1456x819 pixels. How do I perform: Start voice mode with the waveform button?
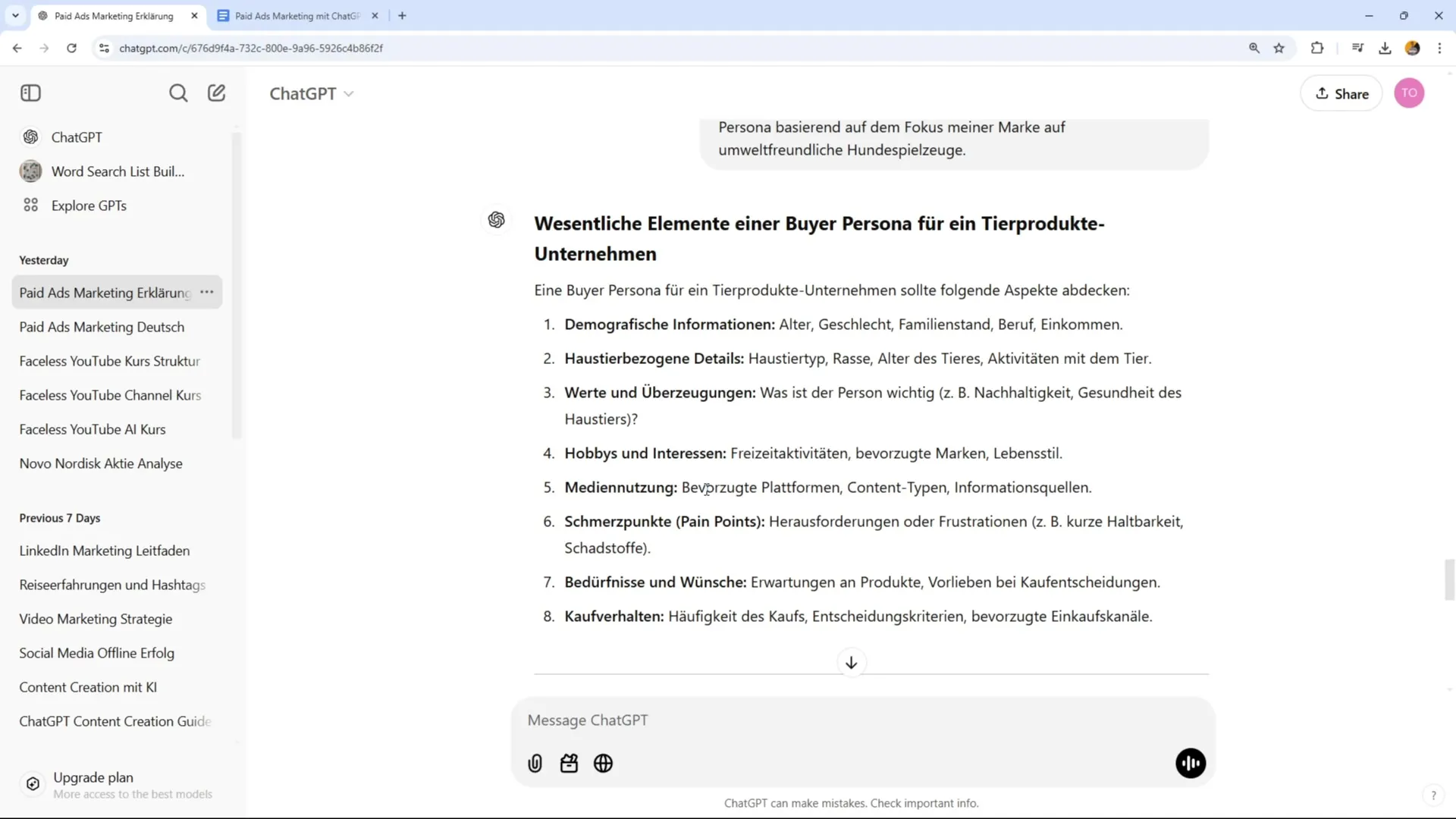tap(1191, 764)
